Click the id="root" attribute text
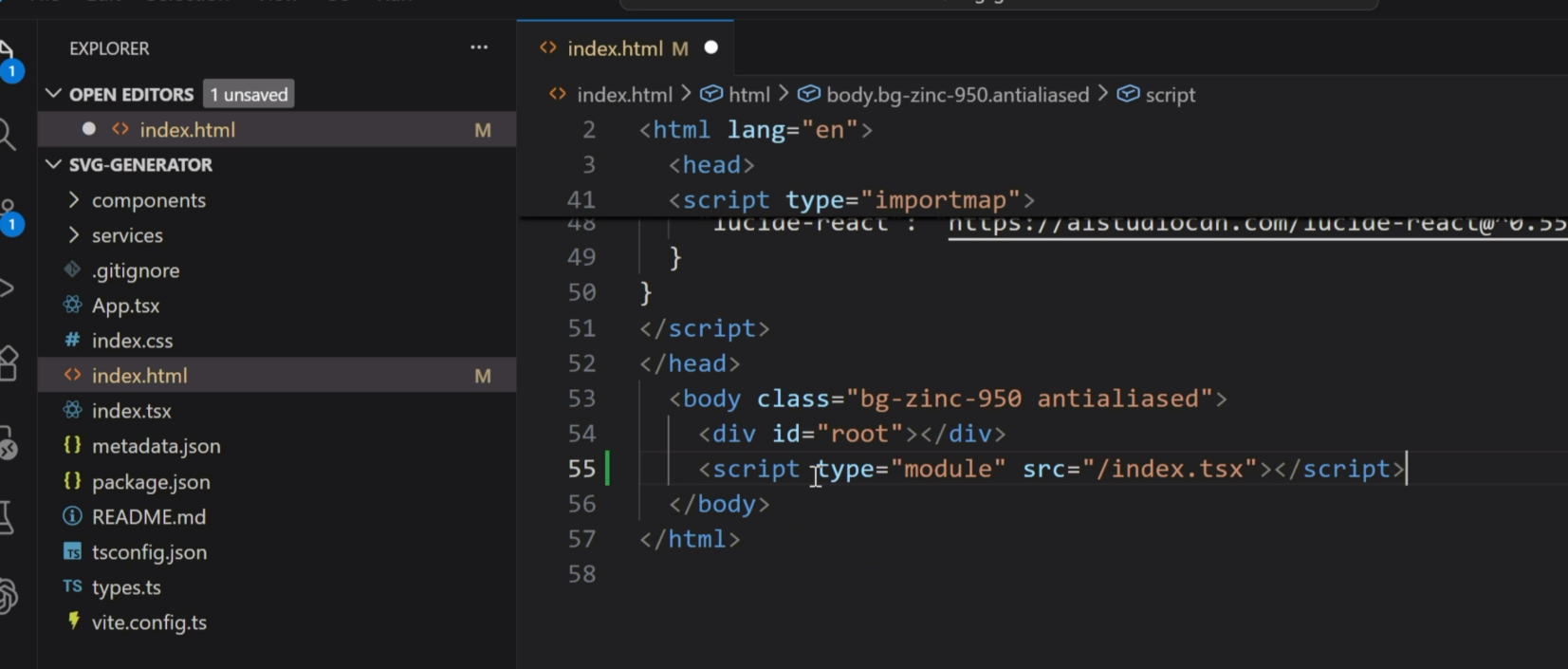This screenshot has height=669, width=1568. click(838, 434)
